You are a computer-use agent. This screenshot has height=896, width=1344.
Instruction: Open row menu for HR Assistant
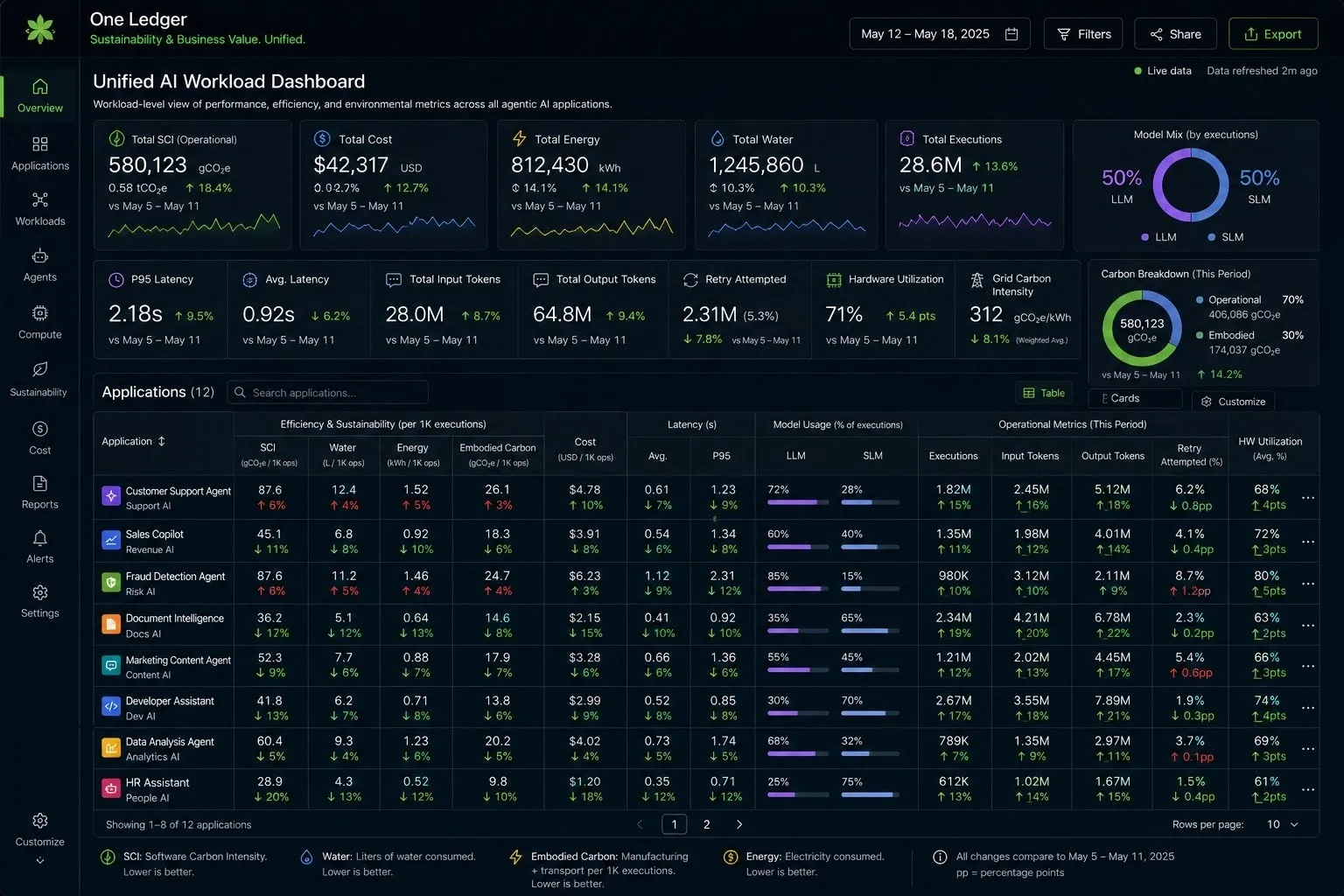[x=1308, y=789]
